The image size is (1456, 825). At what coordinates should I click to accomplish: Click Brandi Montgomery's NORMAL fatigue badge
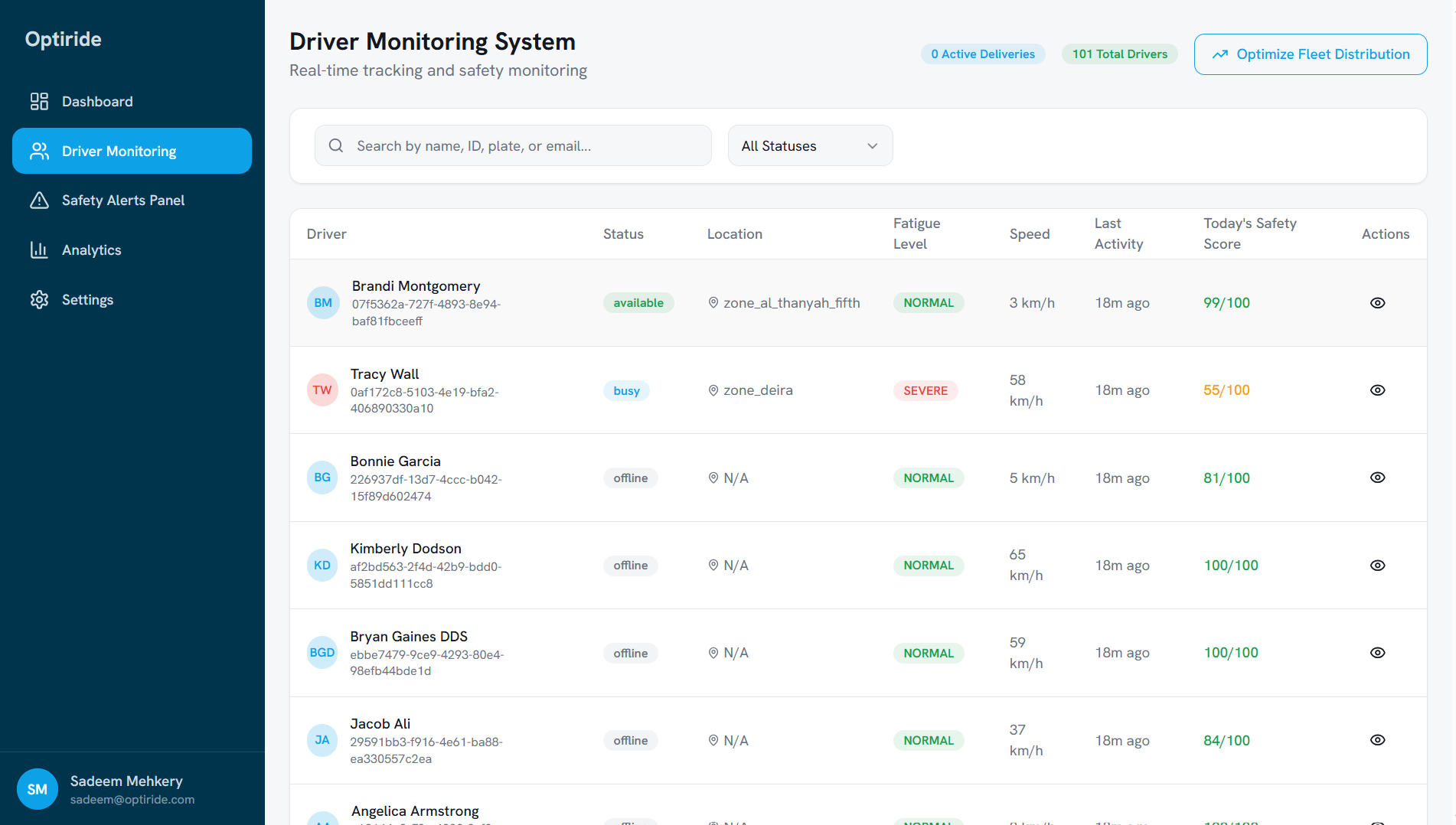point(929,303)
